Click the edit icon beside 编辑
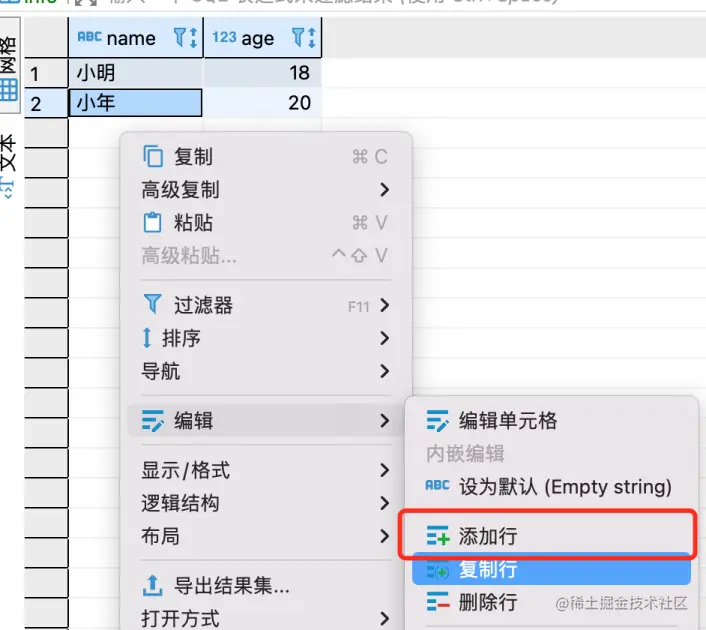The height and width of the screenshot is (630, 706). pyautogui.click(x=153, y=421)
